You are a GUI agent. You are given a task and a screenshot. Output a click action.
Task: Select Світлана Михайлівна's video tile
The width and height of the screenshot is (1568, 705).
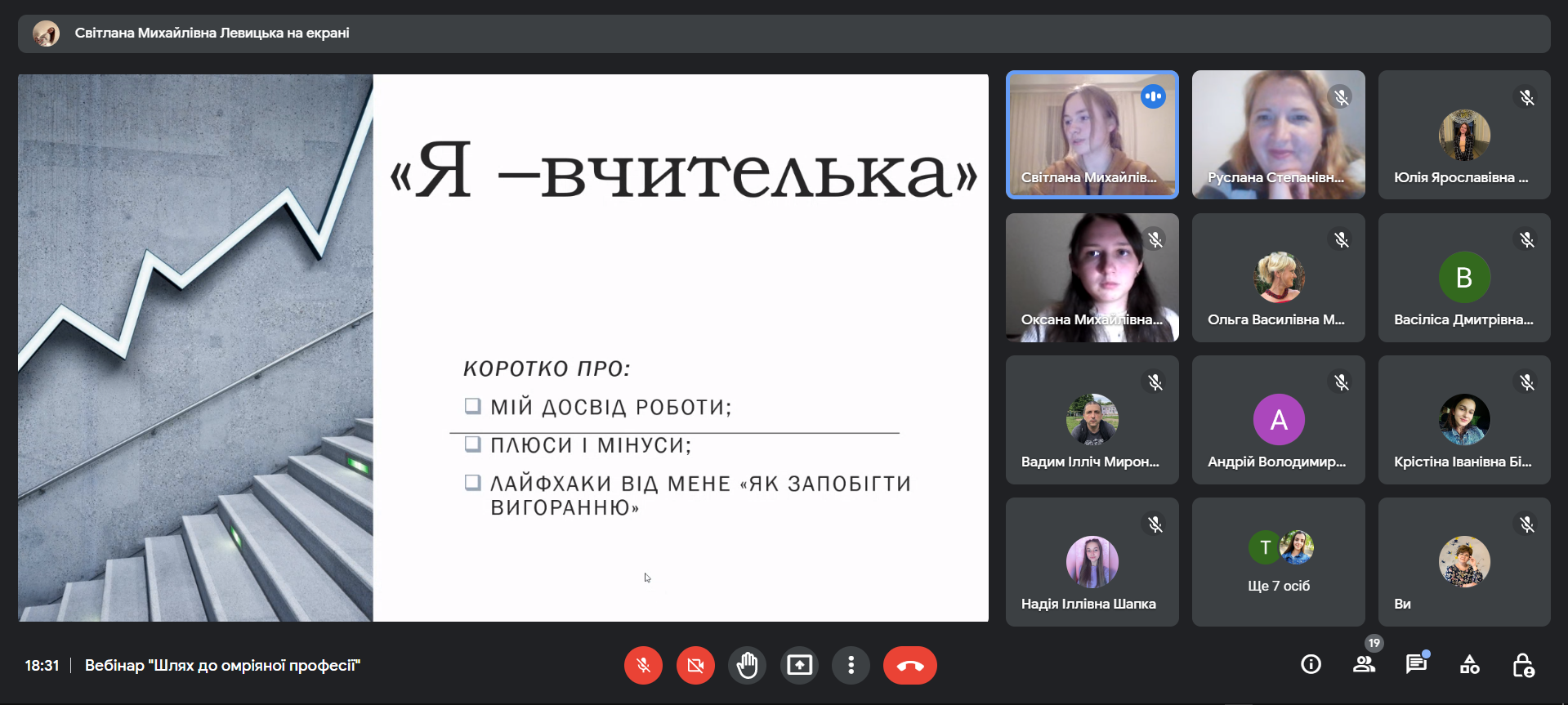(x=1092, y=135)
